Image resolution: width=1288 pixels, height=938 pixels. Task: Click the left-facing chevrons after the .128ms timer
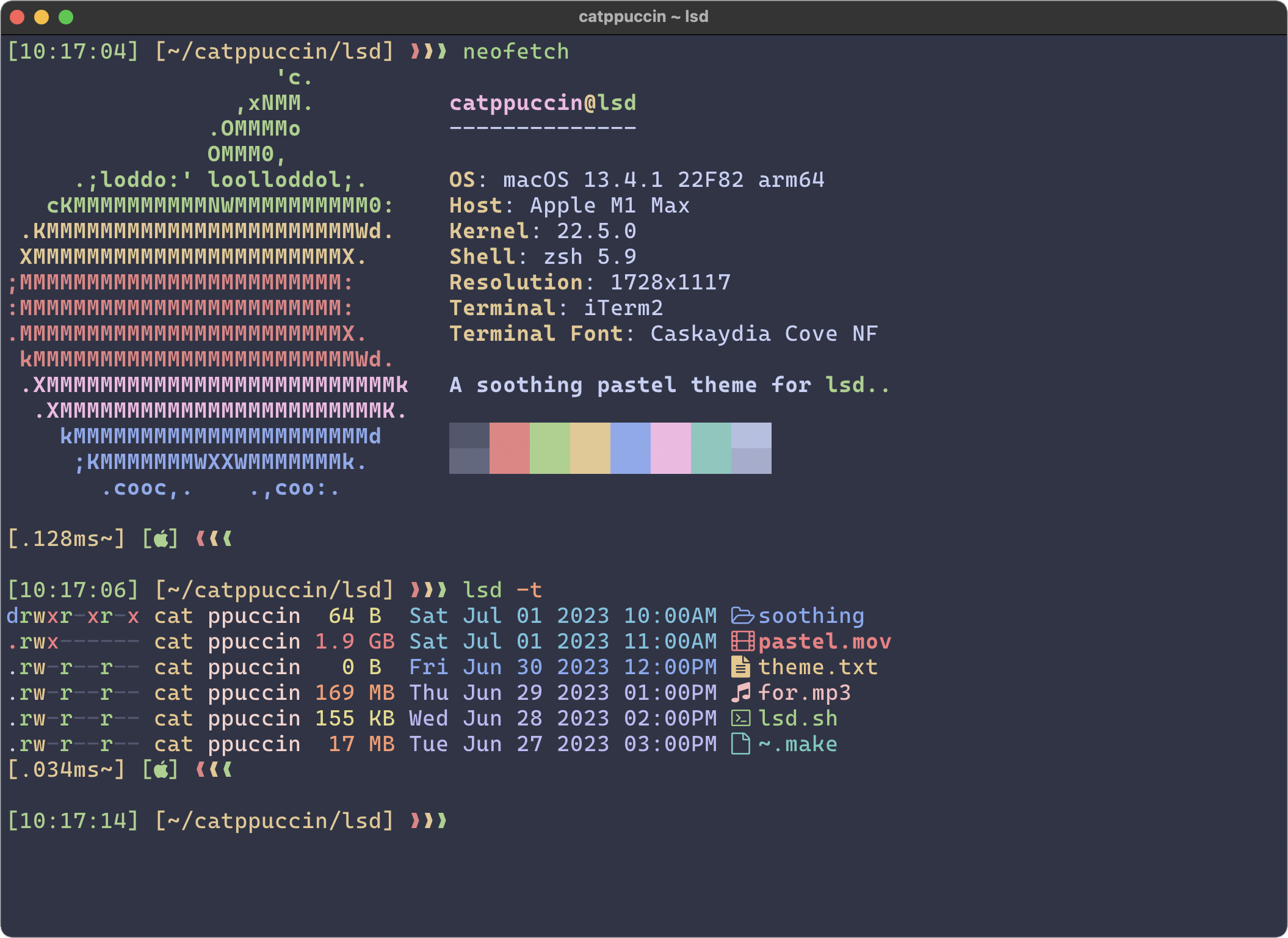pos(214,538)
